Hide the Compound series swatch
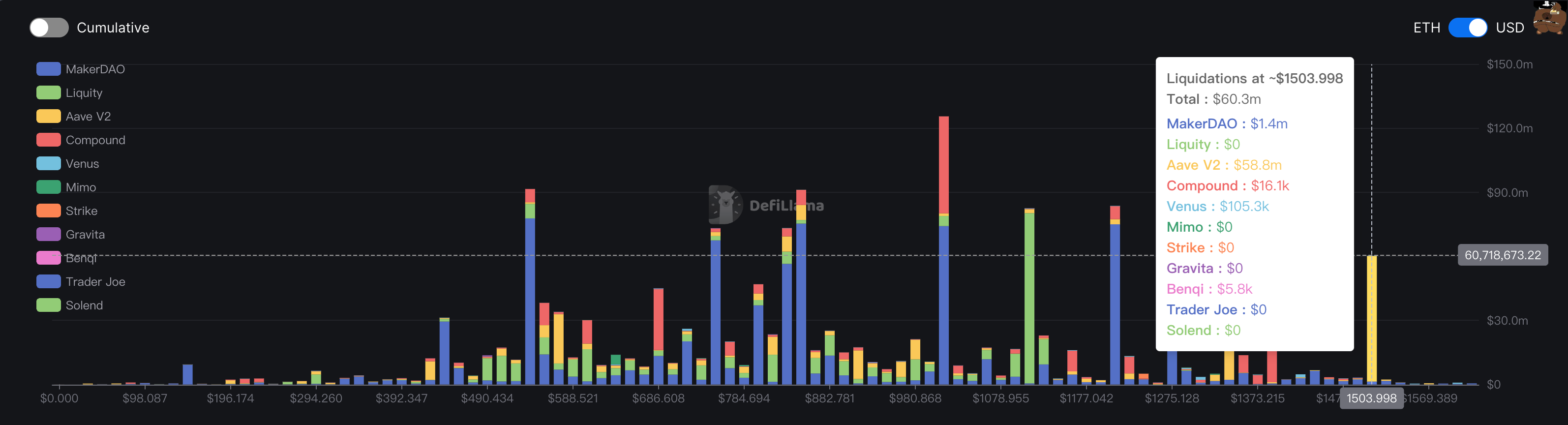 click(x=49, y=140)
